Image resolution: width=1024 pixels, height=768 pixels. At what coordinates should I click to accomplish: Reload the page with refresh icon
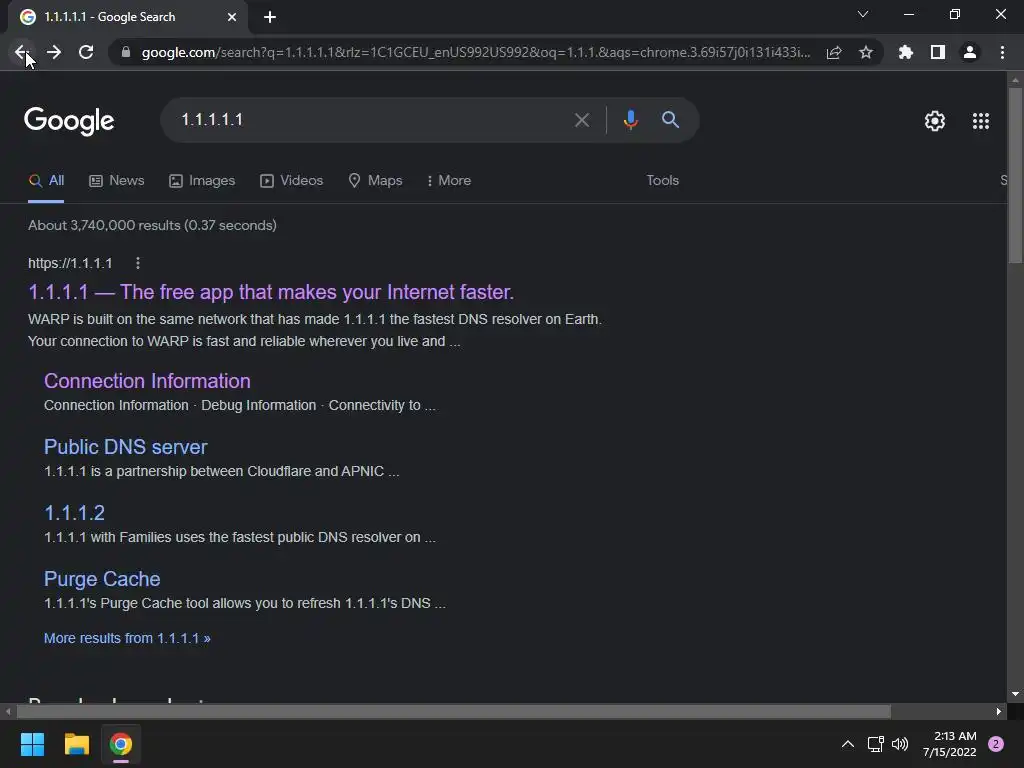[x=86, y=52]
